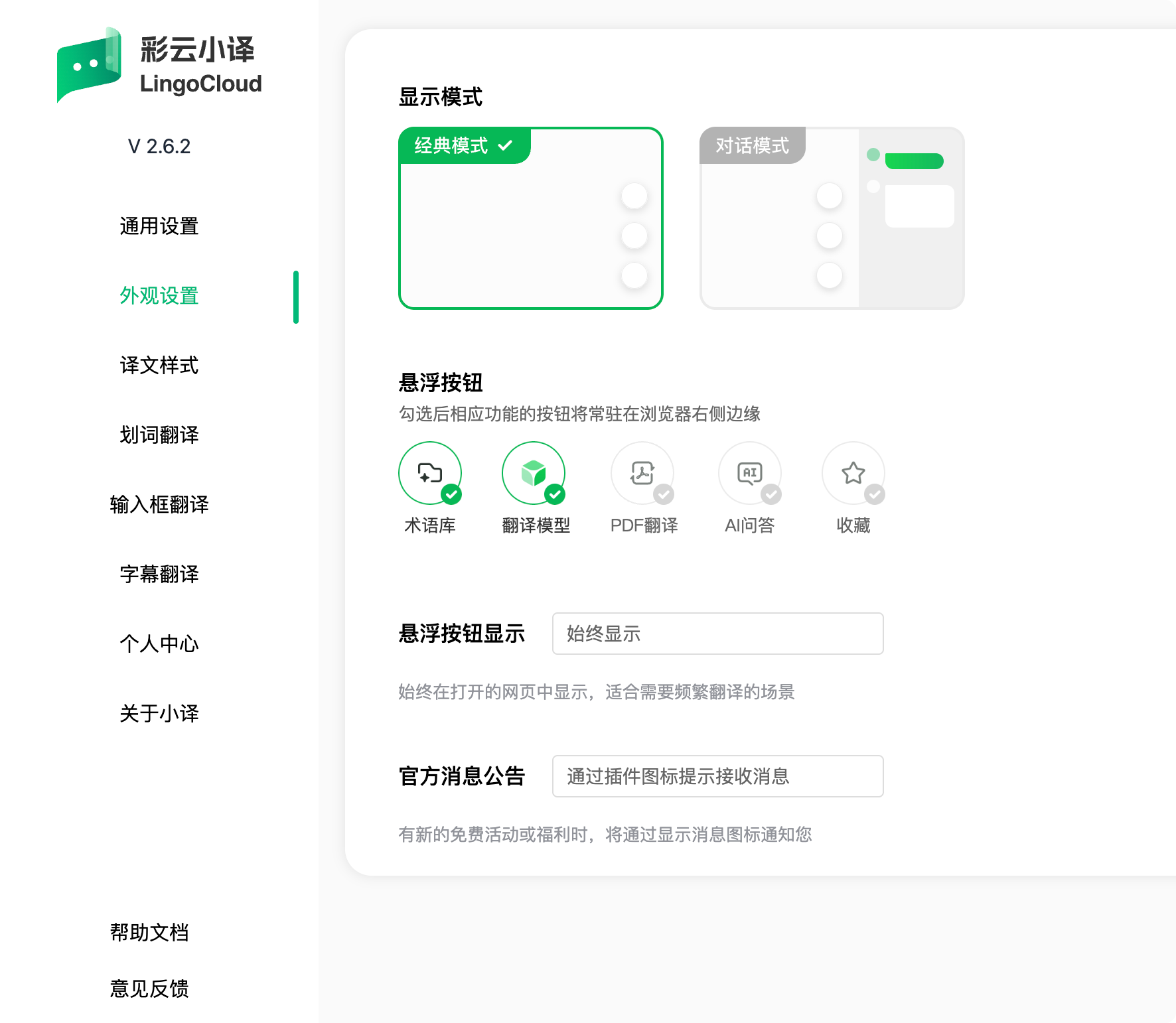Open 通用设置 in the sidebar
This screenshot has width=1176, height=1023.
(159, 226)
